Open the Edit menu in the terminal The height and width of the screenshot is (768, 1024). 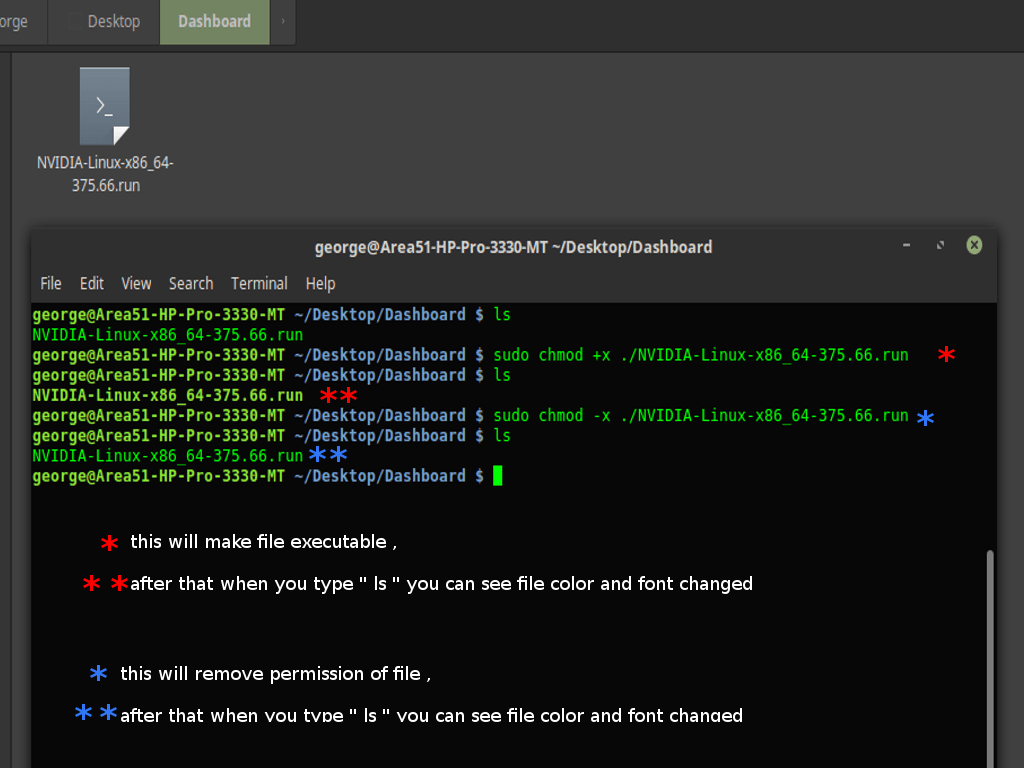click(x=91, y=283)
